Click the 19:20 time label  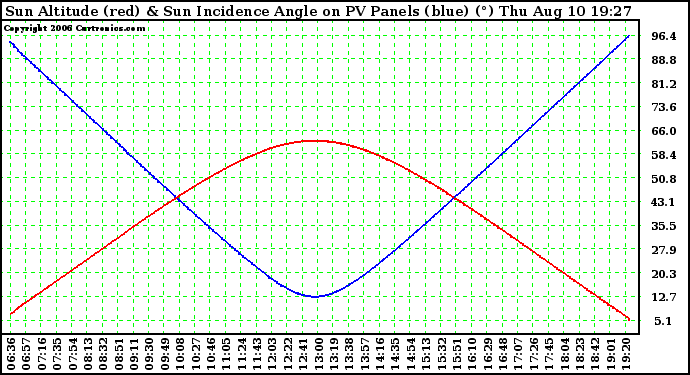click(625, 354)
